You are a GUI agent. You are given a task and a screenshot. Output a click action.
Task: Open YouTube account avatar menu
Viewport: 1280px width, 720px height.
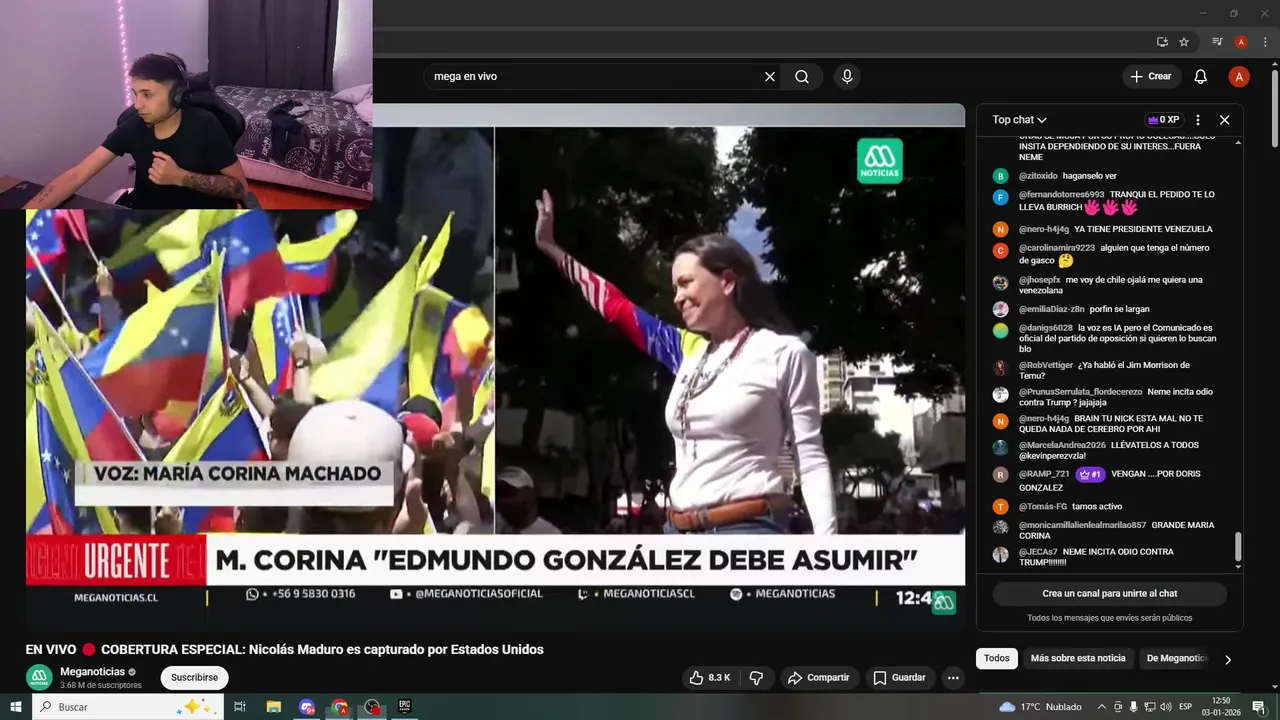[x=1239, y=77]
